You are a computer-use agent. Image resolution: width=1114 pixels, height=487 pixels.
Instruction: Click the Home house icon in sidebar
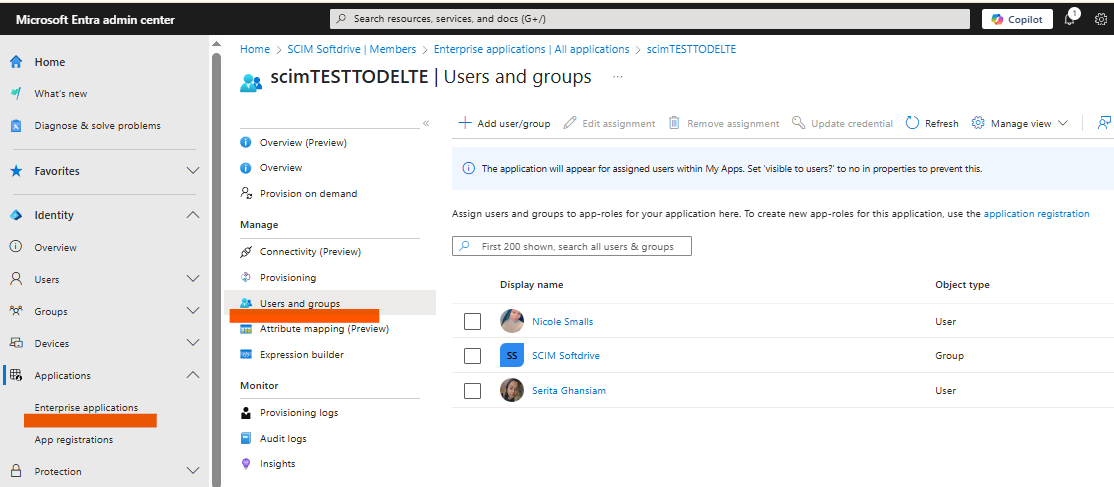(x=16, y=62)
